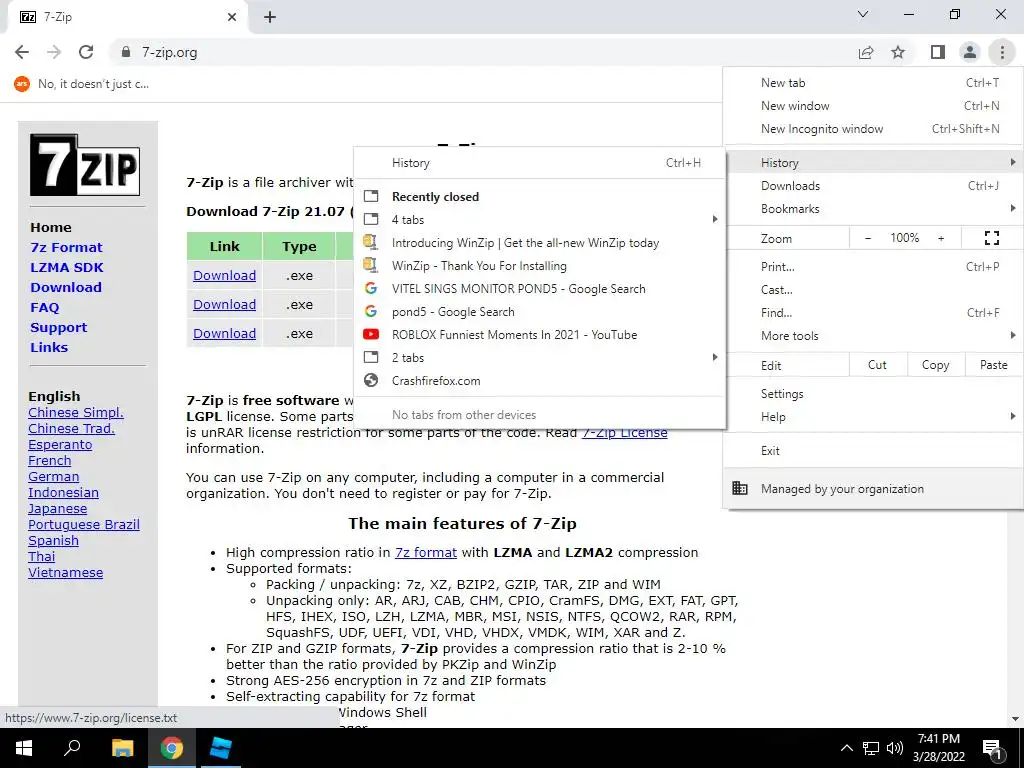Reopen VITEL SINGS MONITOR POND5 Google Search
Viewport: 1024px width, 768px height.
point(539,289)
